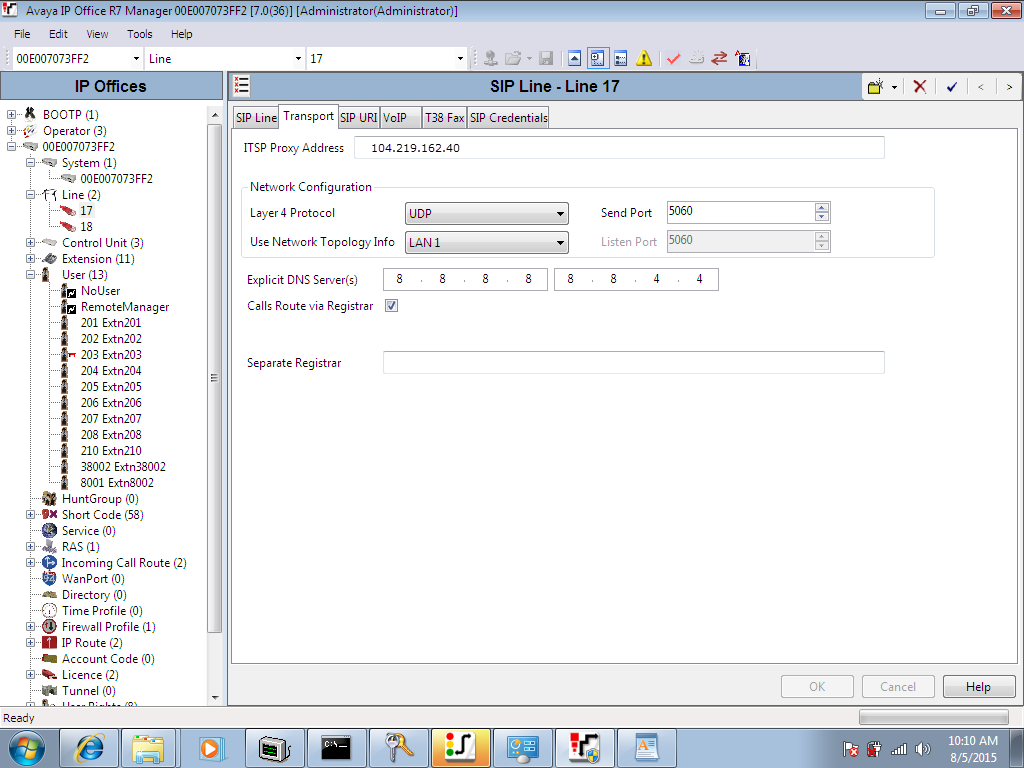Click the Separate Registrar text field
The height and width of the screenshot is (768, 1024).
pyautogui.click(x=633, y=362)
